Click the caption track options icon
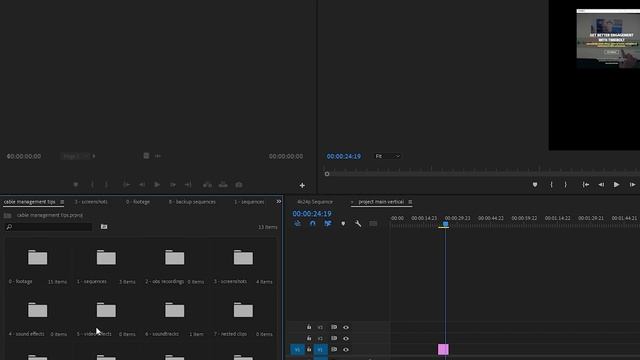The height and width of the screenshot is (360, 640). coord(373,224)
